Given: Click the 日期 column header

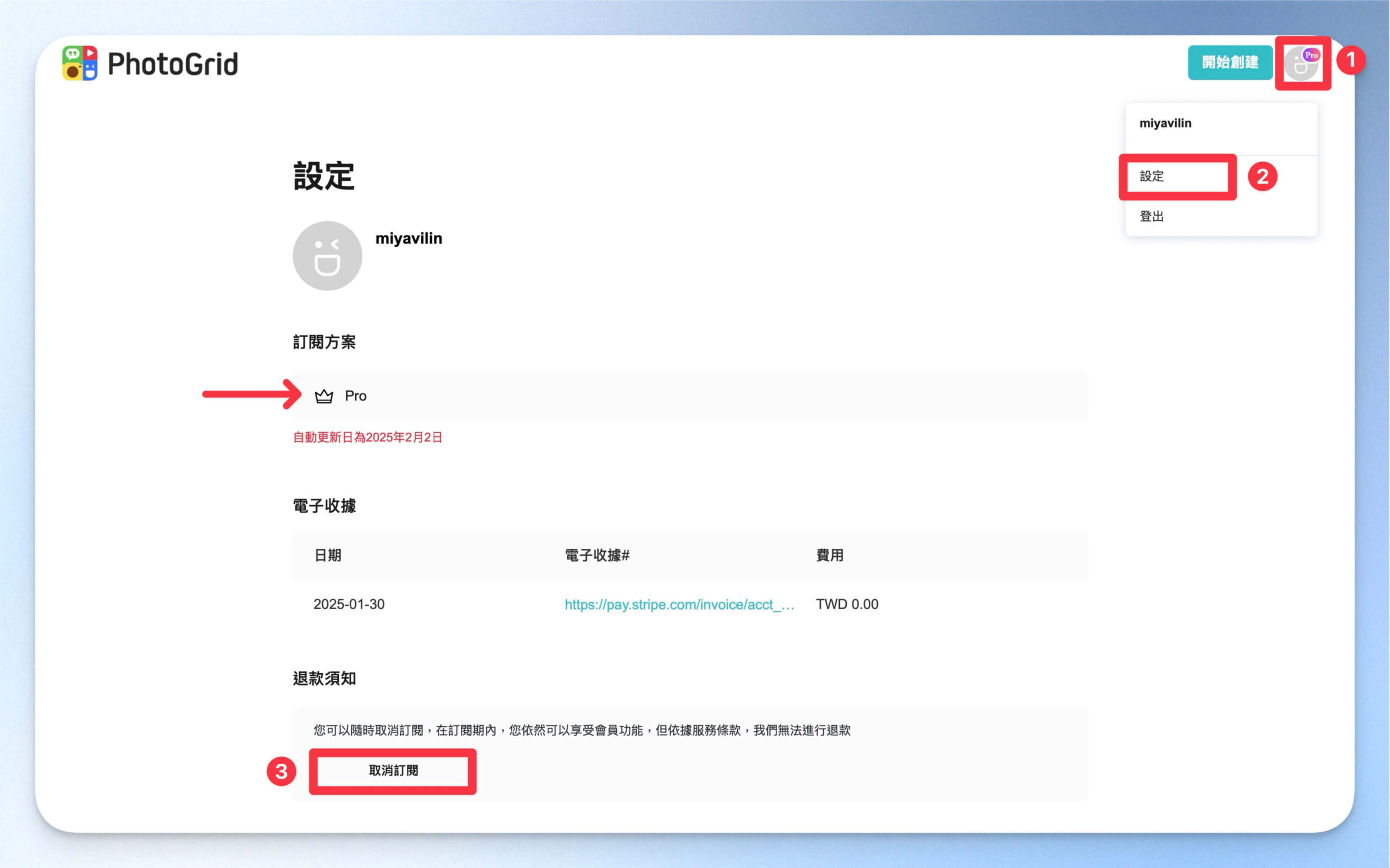Looking at the screenshot, I should (328, 555).
